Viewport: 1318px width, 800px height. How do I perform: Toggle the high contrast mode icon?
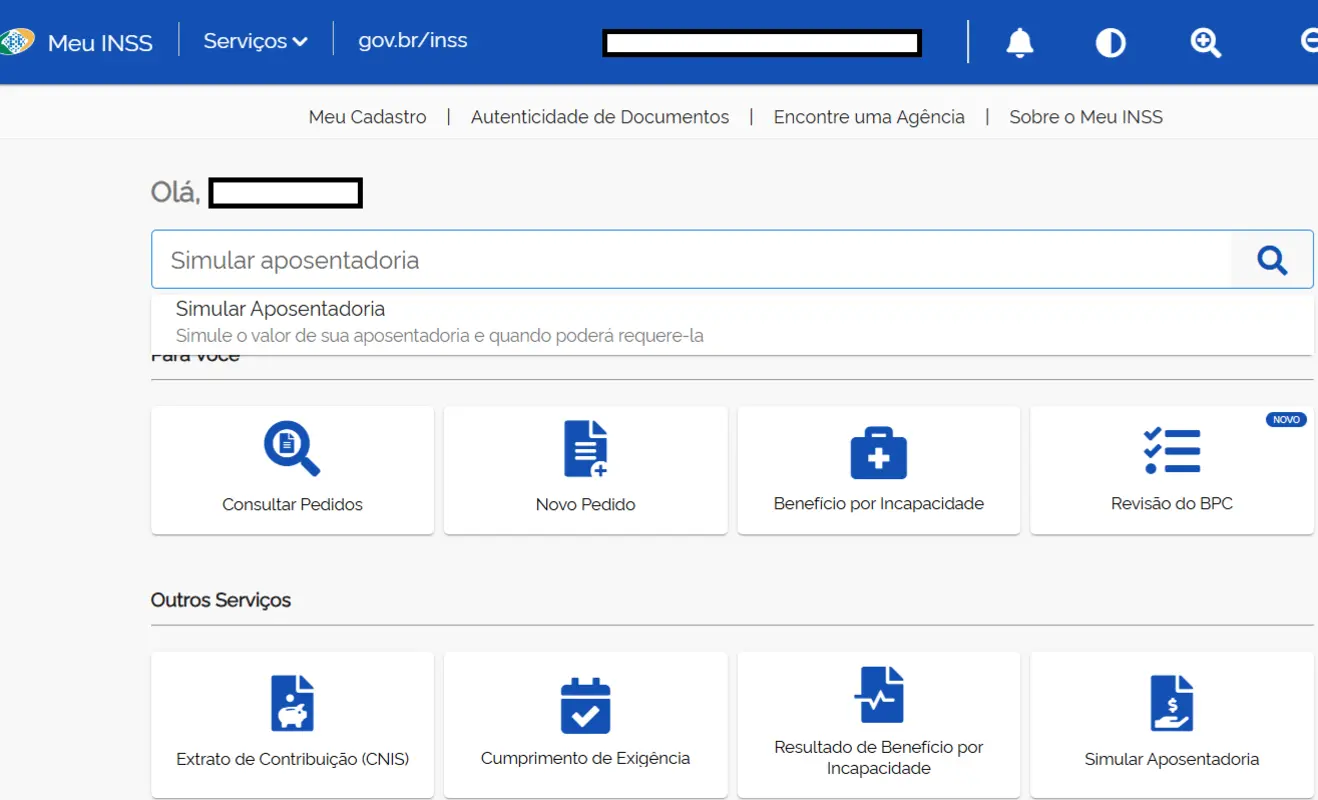1110,42
